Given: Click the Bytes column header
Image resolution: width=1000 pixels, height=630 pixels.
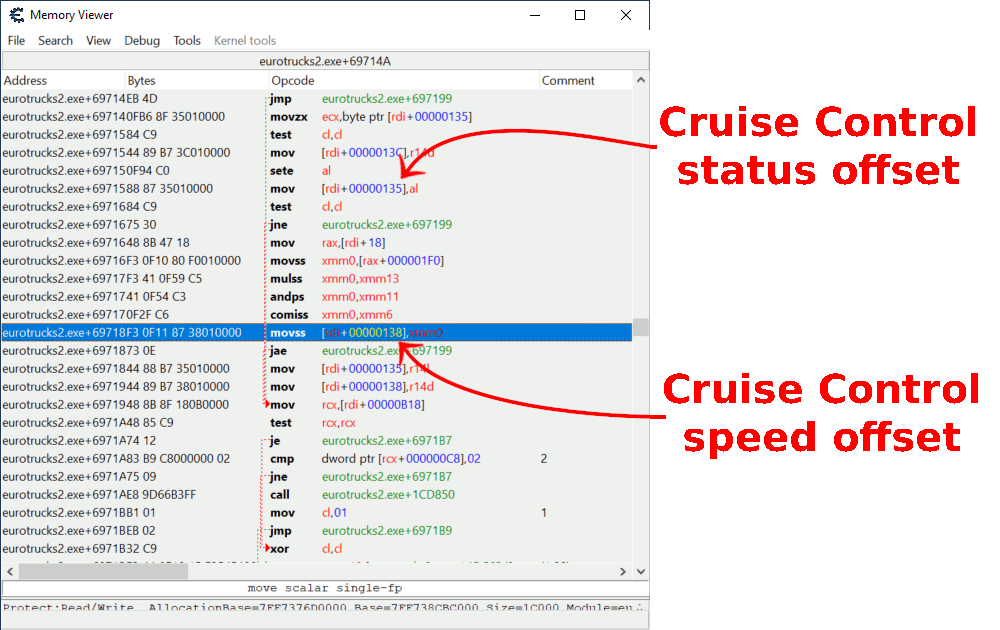Looking at the screenshot, I should (x=197, y=80).
